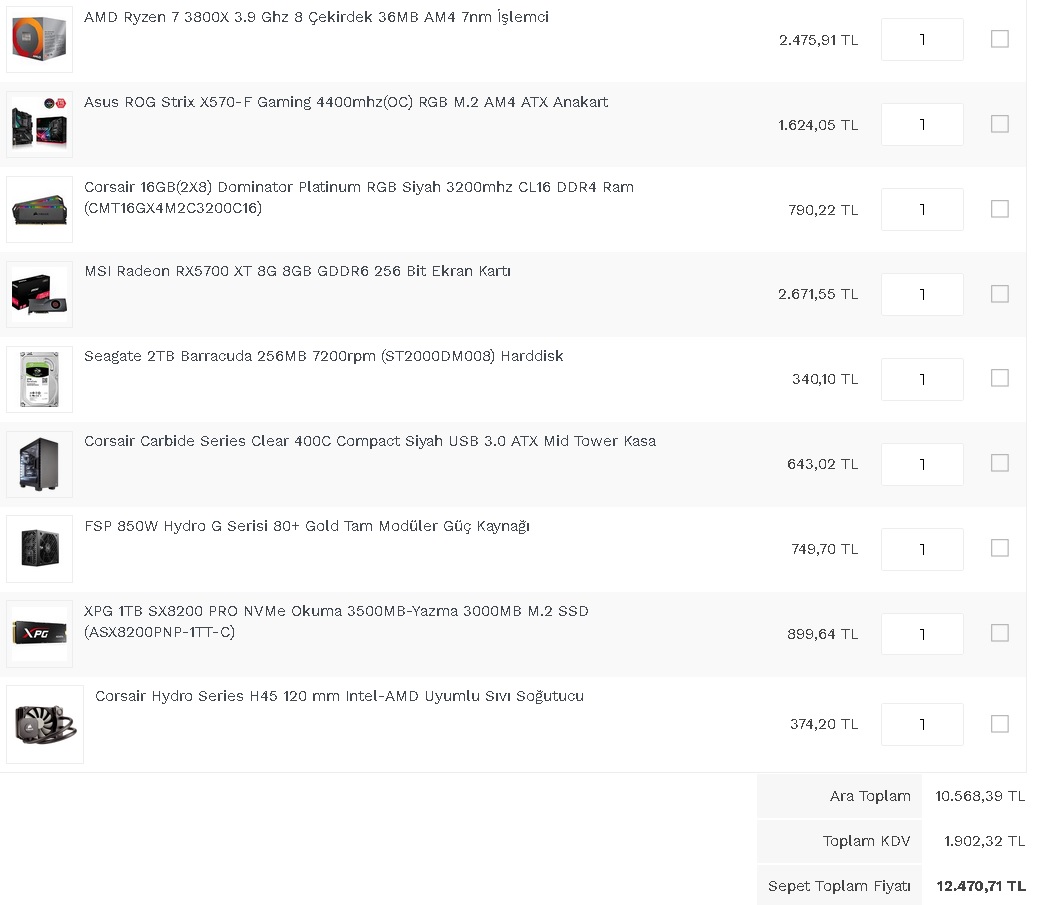Open the Asus ROG Strix motherboard thumbnail image

[39, 124]
